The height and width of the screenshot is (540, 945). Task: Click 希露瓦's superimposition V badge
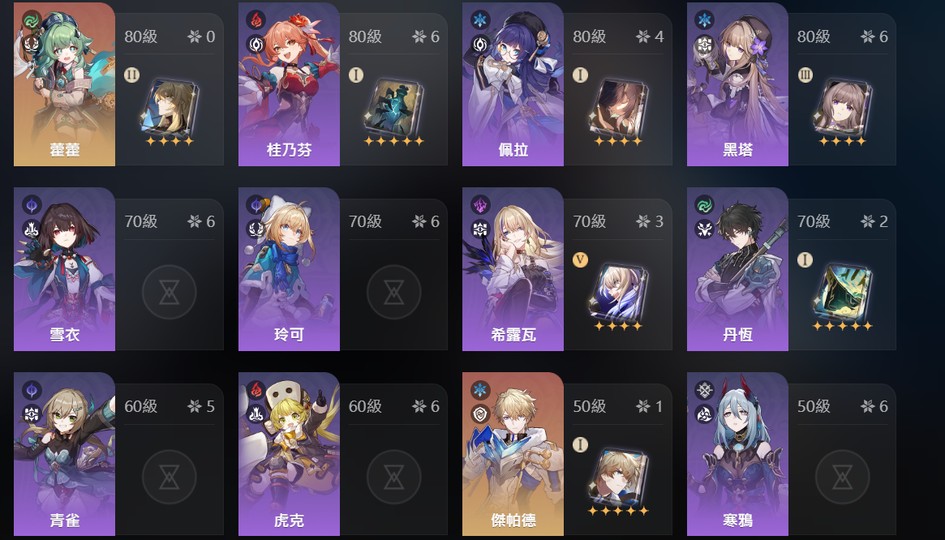[x=580, y=260]
